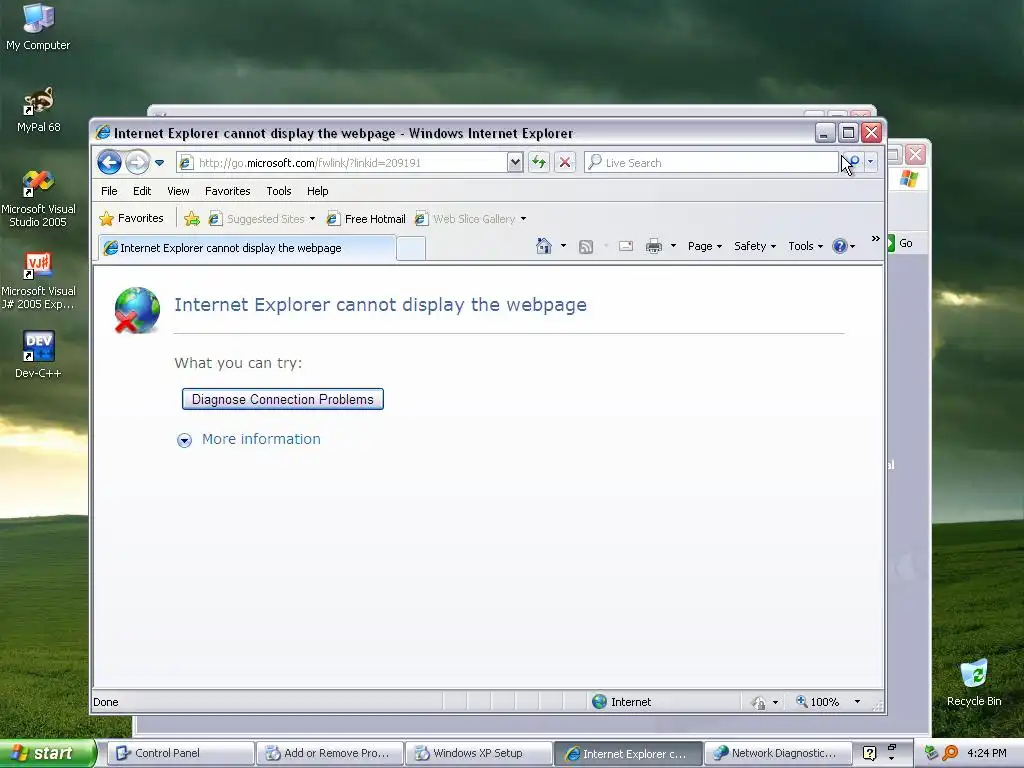The image size is (1024, 768).
Task: Select Microsoft Visual J# 2005 Express icon
Action: coord(38,281)
